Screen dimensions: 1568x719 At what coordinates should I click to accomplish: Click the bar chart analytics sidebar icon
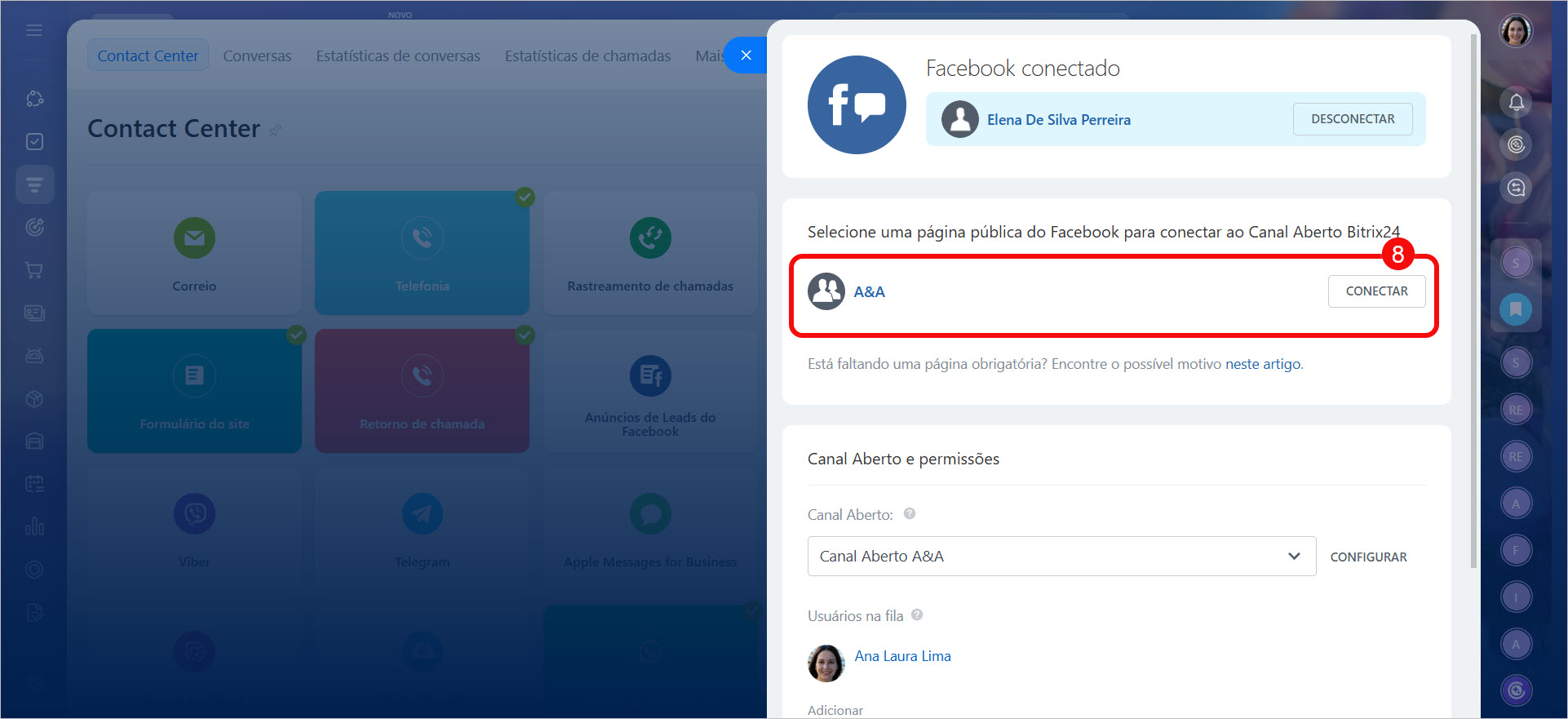34,526
